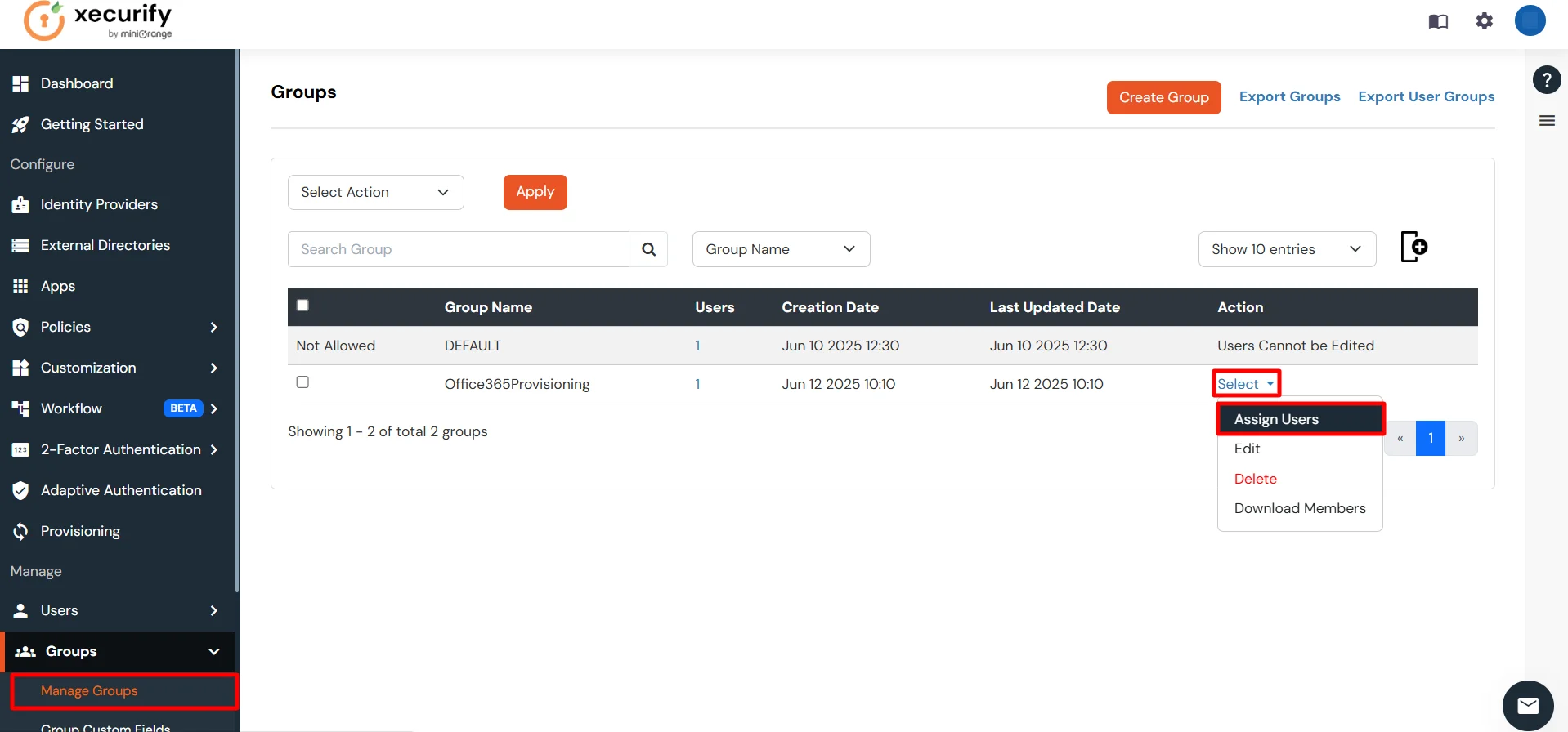The height and width of the screenshot is (732, 1568).
Task: Expand the Workflow submenu chevron
Action: pyautogui.click(x=214, y=408)
